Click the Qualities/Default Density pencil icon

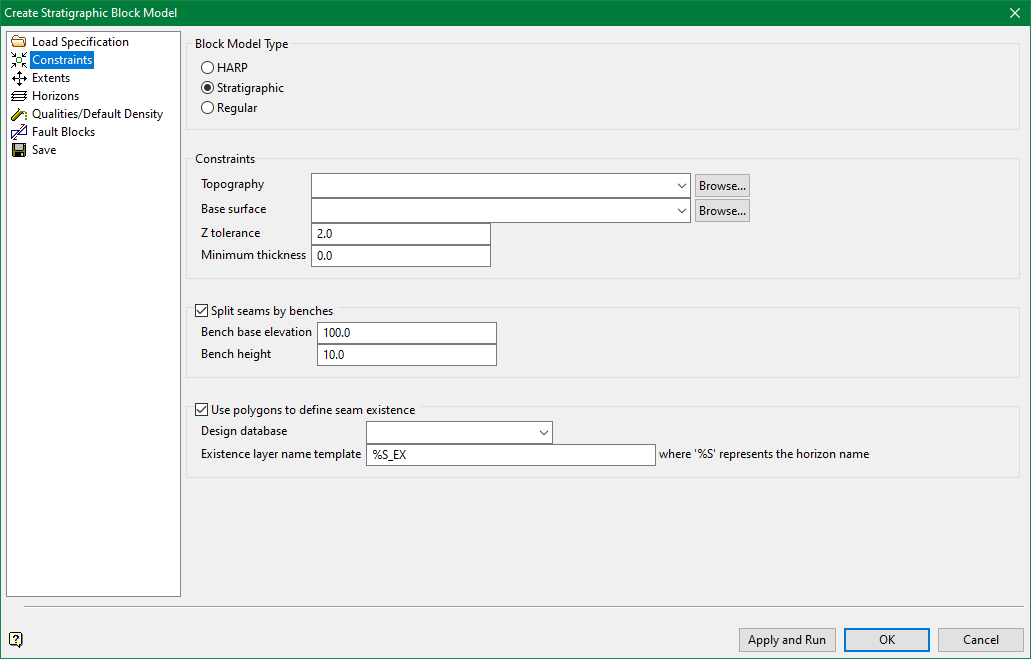pos(18,114)
